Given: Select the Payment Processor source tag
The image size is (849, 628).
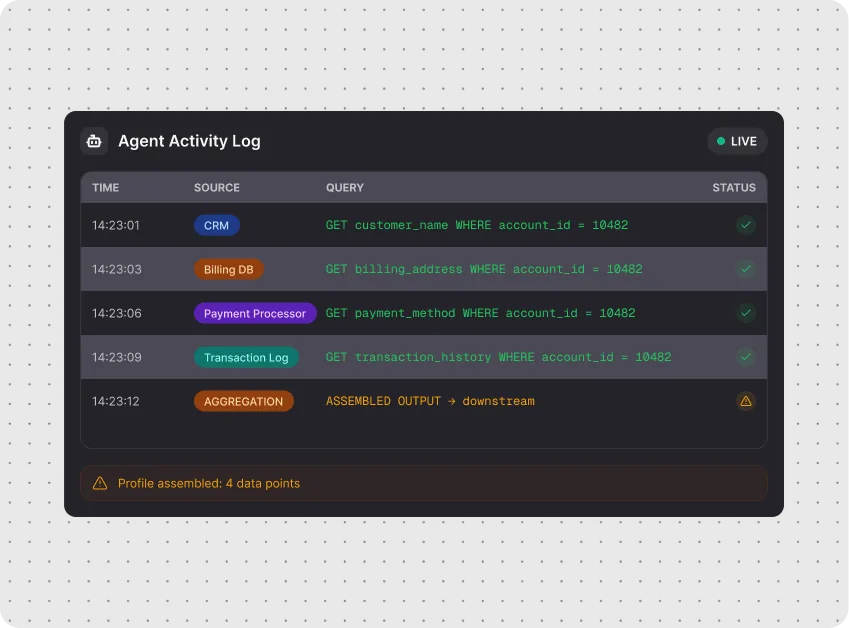Looking at the screenshot, I should (x=255, y=313).
